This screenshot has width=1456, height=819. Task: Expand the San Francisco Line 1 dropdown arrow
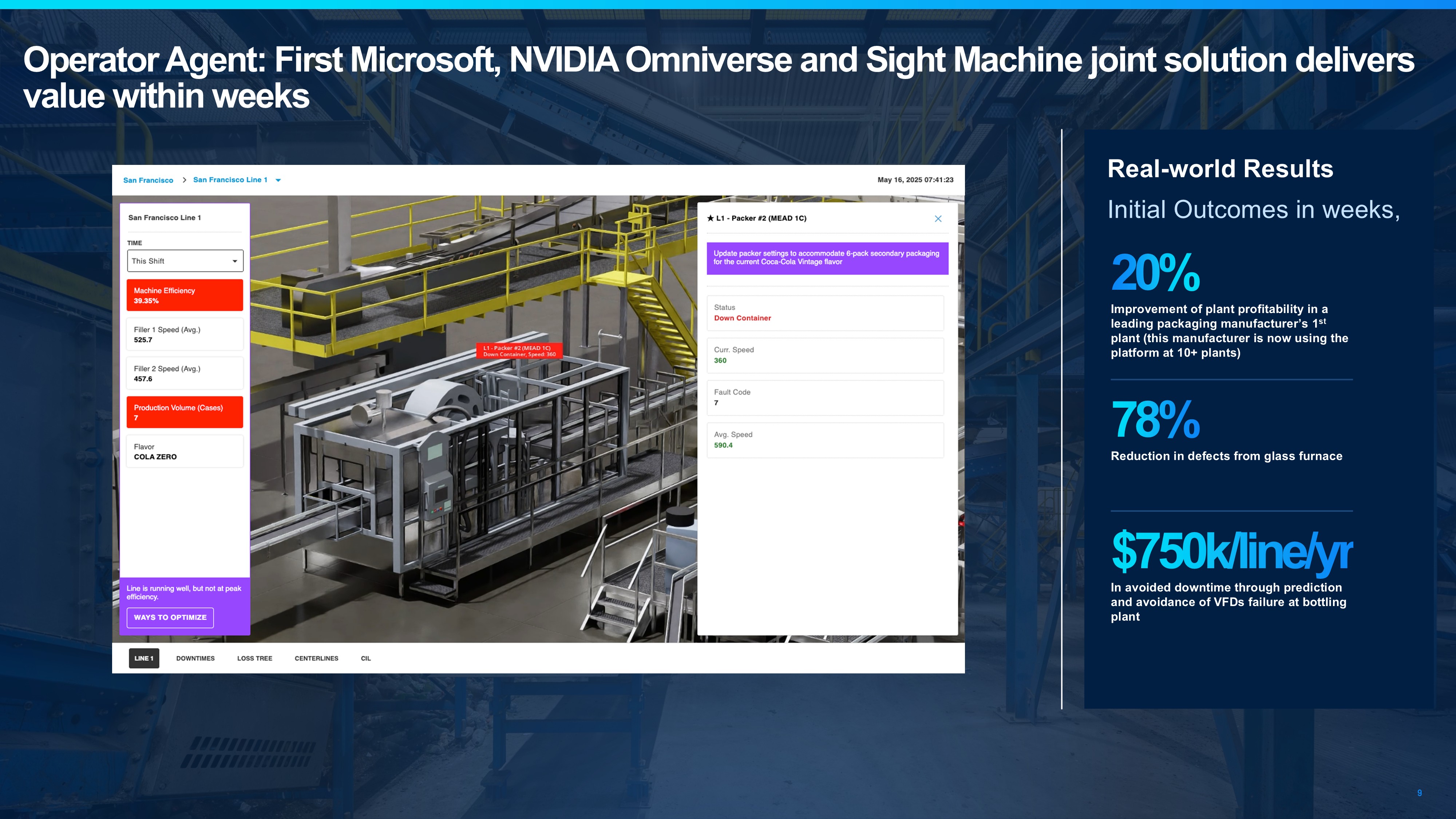tap(278, 180)
